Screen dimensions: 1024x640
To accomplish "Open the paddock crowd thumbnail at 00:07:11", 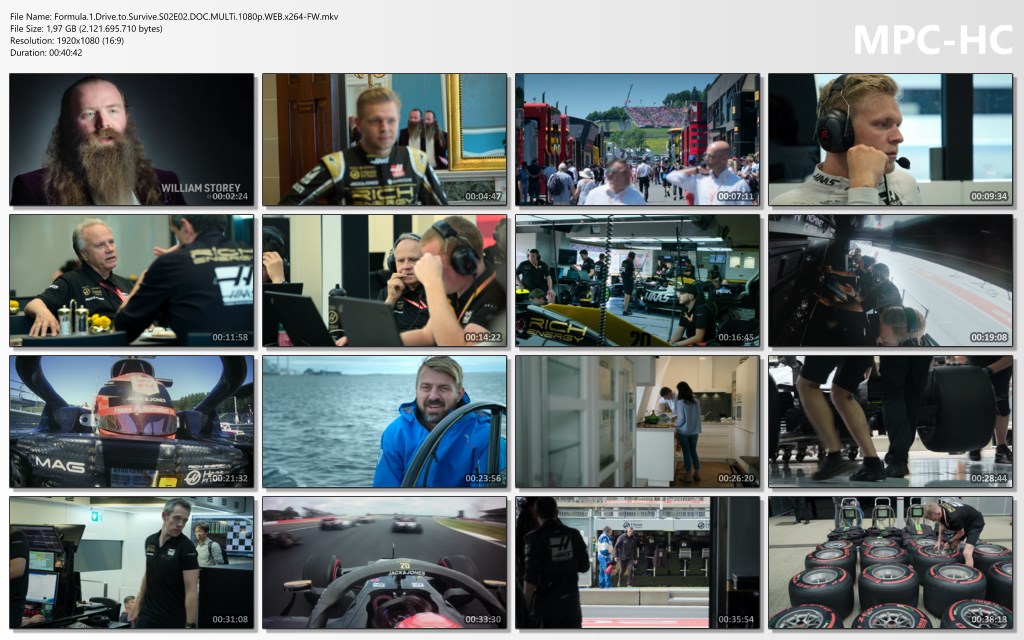I will tap(637, 139).
